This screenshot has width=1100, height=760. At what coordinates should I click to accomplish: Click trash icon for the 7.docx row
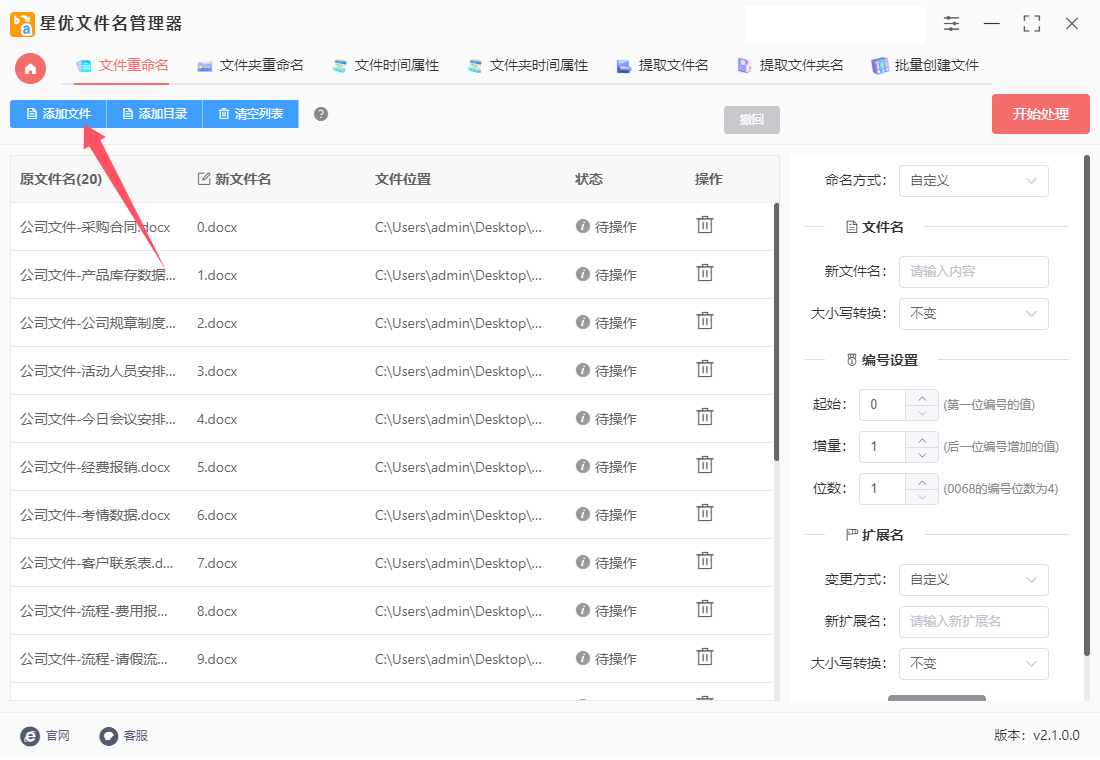pos(704,561)
